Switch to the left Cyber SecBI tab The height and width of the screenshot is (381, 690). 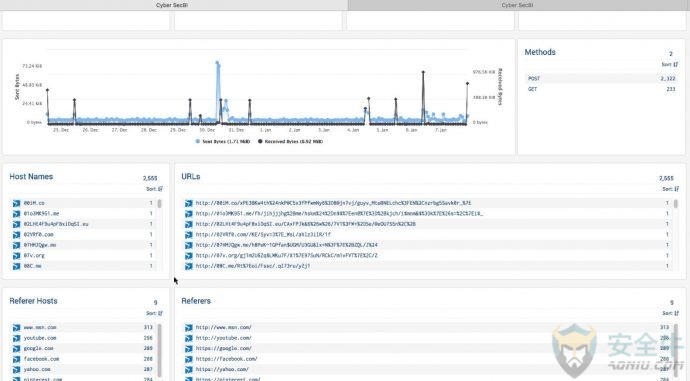[x=172, y=5]
